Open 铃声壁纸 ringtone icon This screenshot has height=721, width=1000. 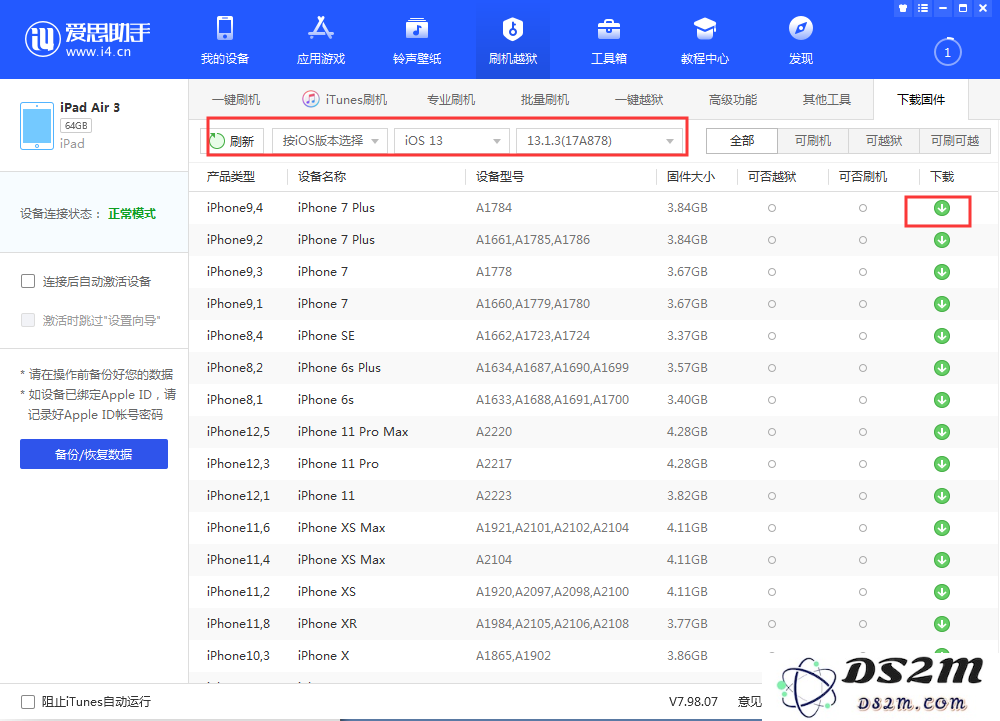pyautogui.click(x=417, y=29)
